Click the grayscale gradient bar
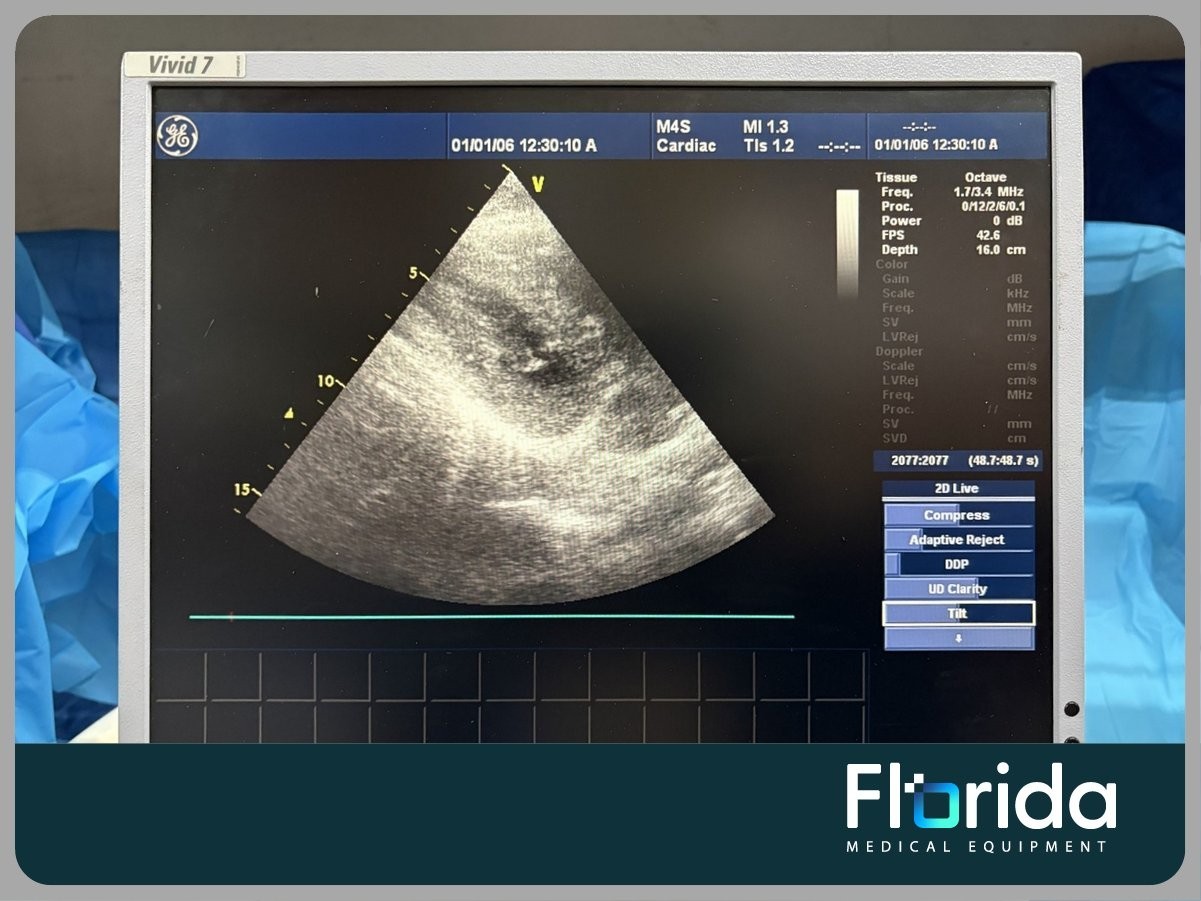Viewport: 1201px width, 901px height. (x=847, y=243)
